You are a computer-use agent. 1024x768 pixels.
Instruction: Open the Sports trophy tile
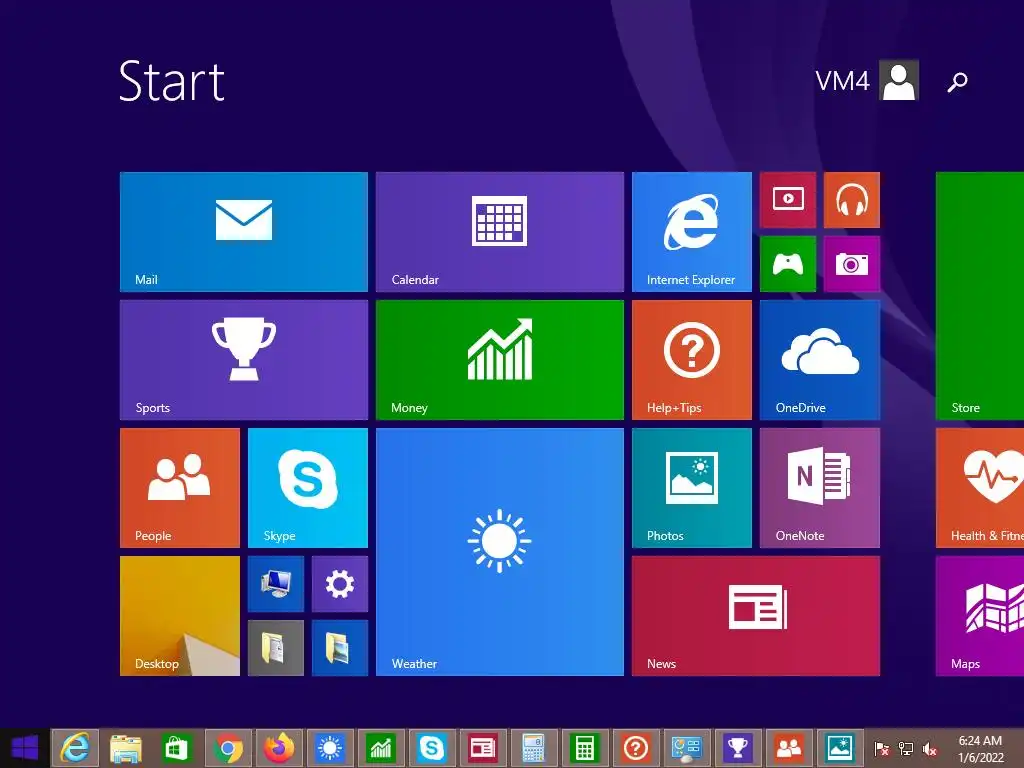[244, 360]
